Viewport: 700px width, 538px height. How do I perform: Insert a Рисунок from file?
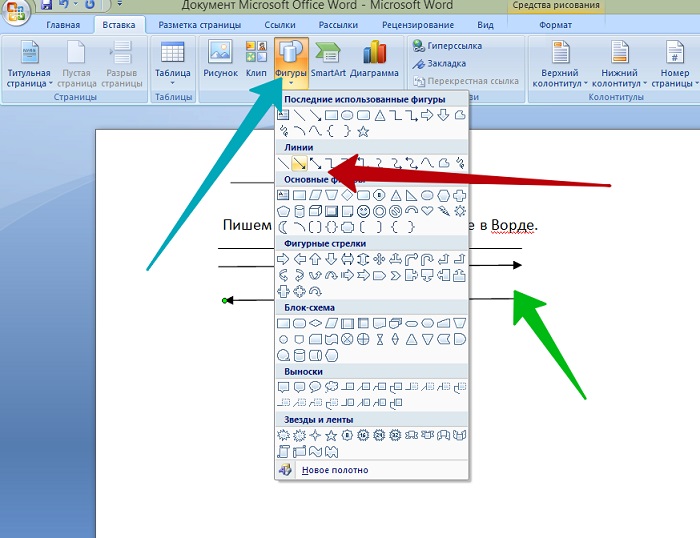point(221,58)
